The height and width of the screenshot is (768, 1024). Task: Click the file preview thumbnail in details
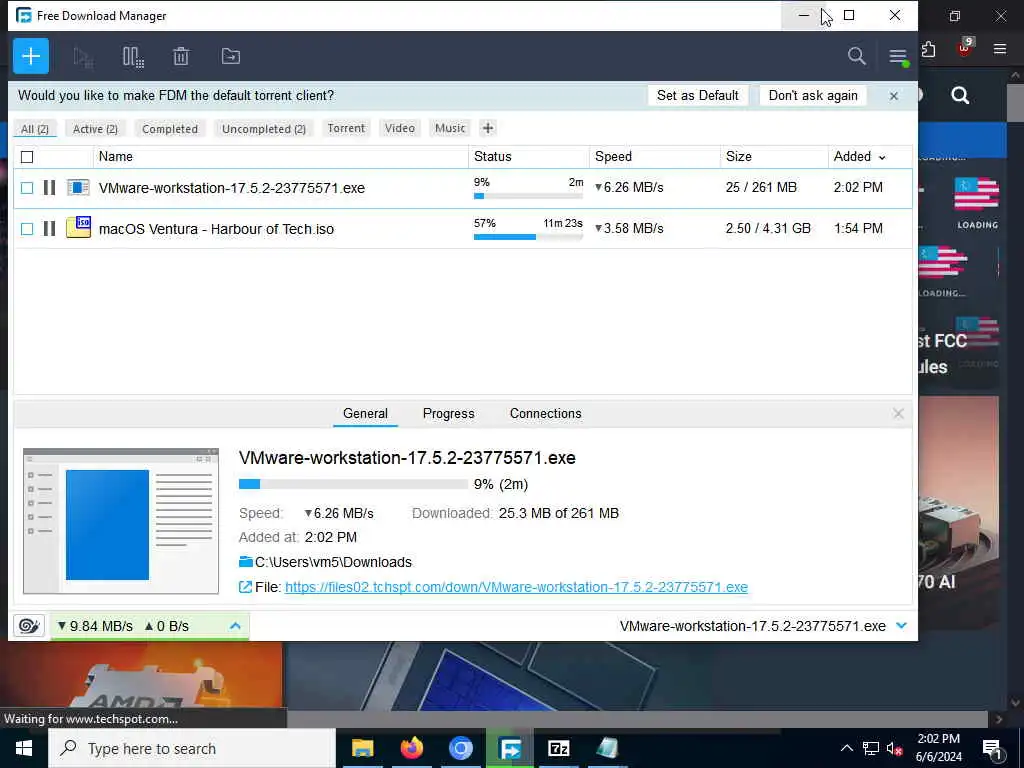[121, 521]
